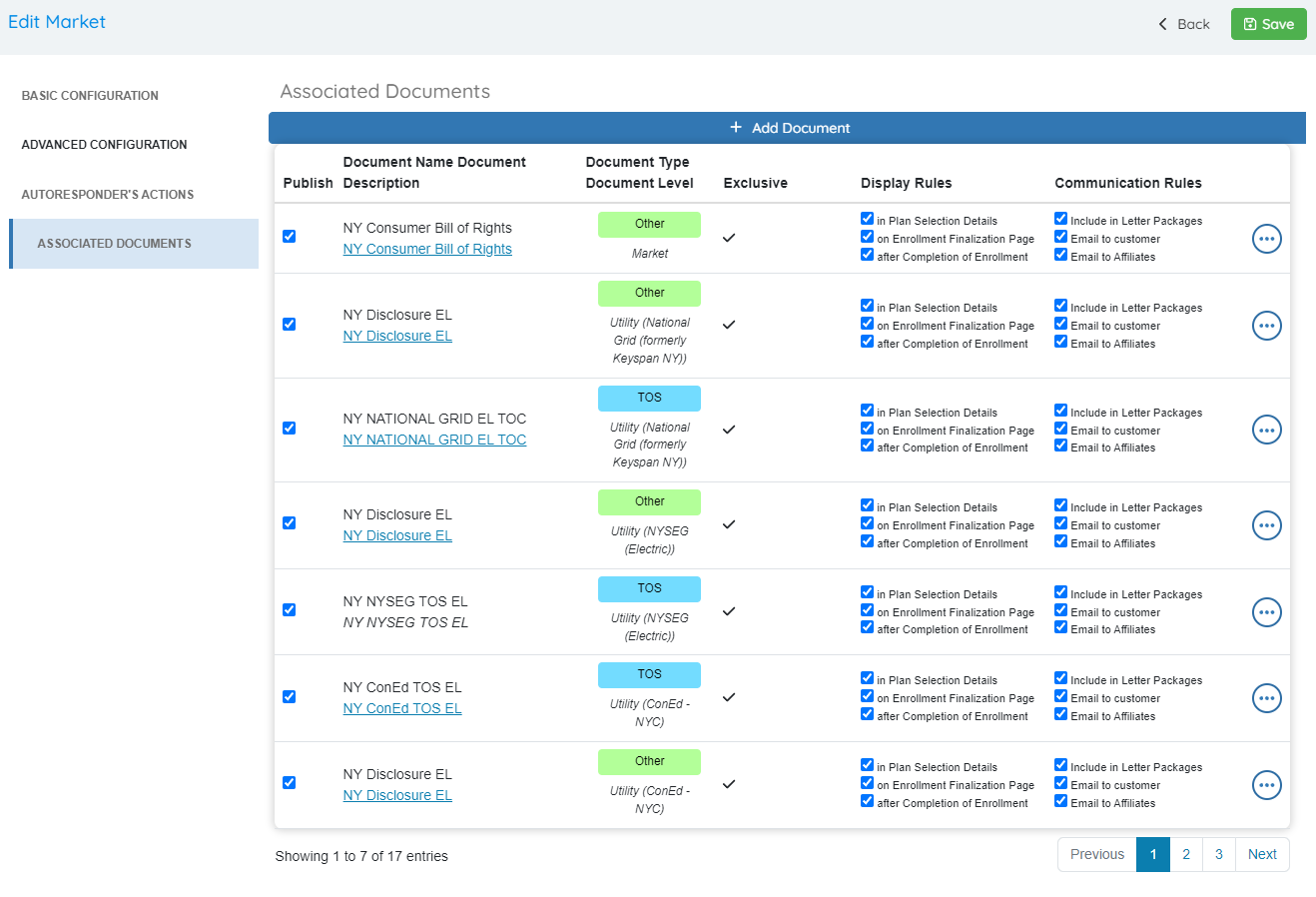Open Autoresponder's Actions section
1316x897 pixels.
(108, 195)
